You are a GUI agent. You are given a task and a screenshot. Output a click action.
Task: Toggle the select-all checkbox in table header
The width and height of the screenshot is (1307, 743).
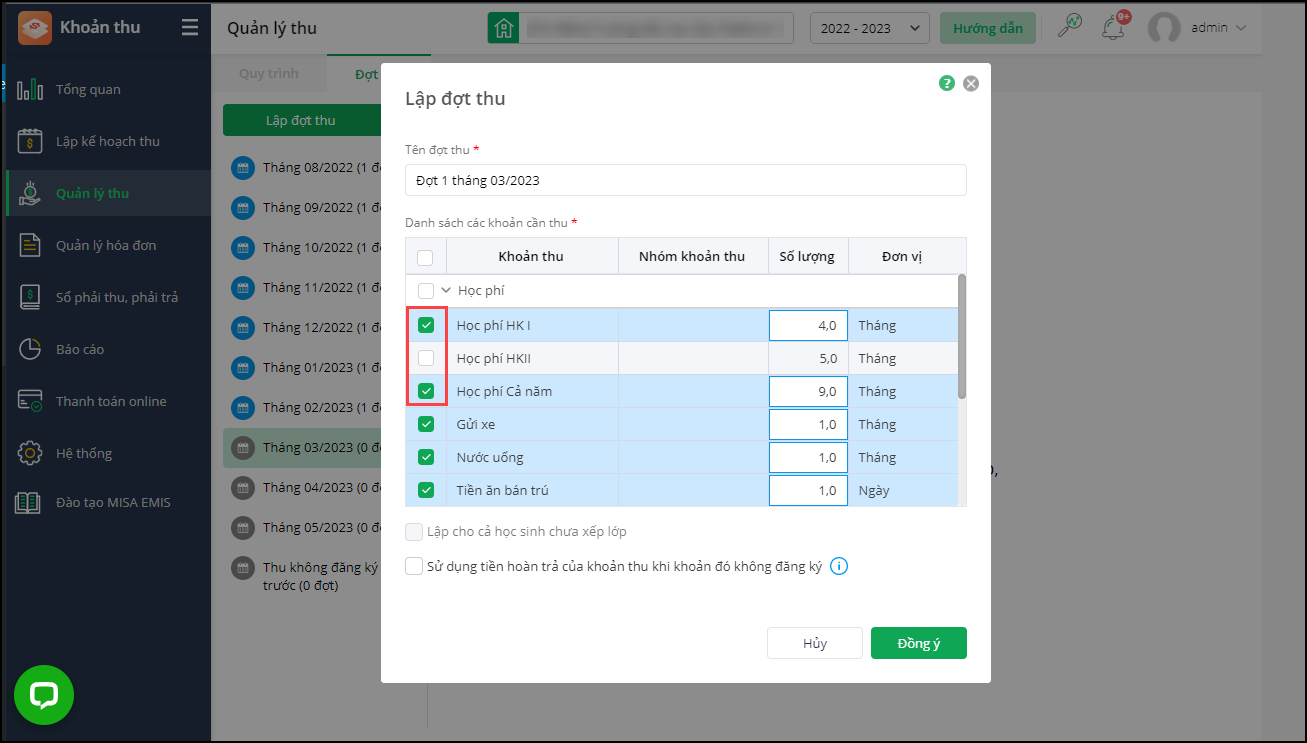pyautogui.click(x=425, y=257)
